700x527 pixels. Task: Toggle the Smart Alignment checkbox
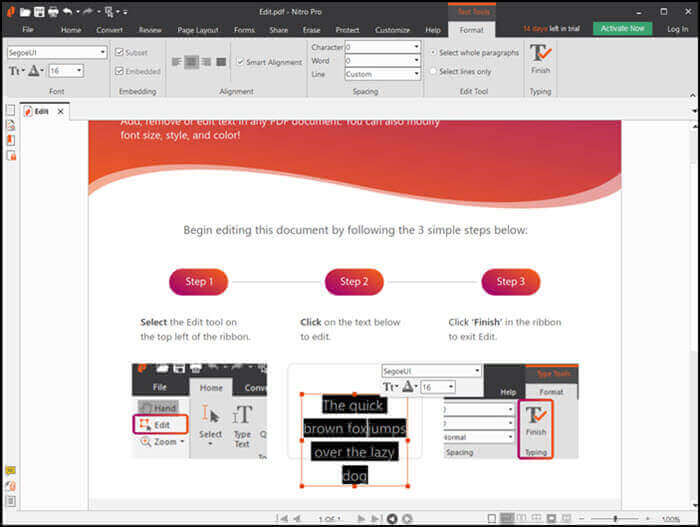pyautogui.click(x=239, y=62)
